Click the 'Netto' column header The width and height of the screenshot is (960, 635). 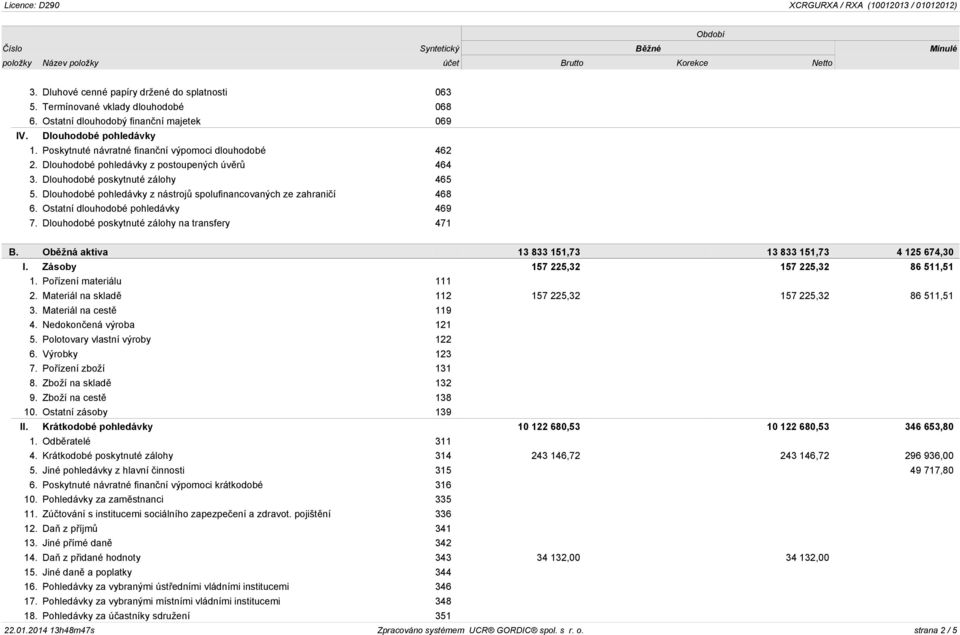tap(822, 63)
